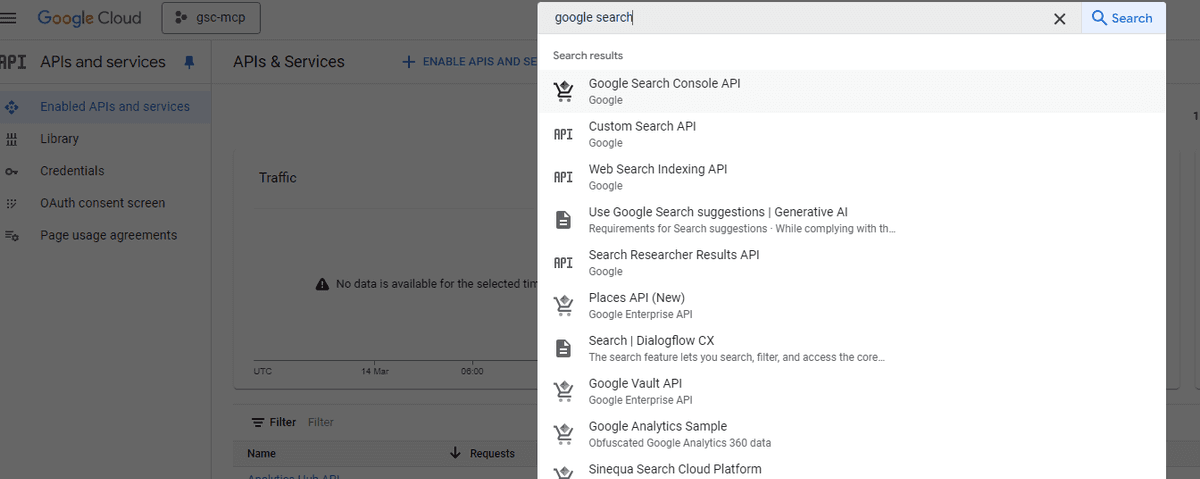Viewport: 1200px width, 479px height.
Task: Select the Google Search Console API cart icon
Action: click(x=563, y=91)
